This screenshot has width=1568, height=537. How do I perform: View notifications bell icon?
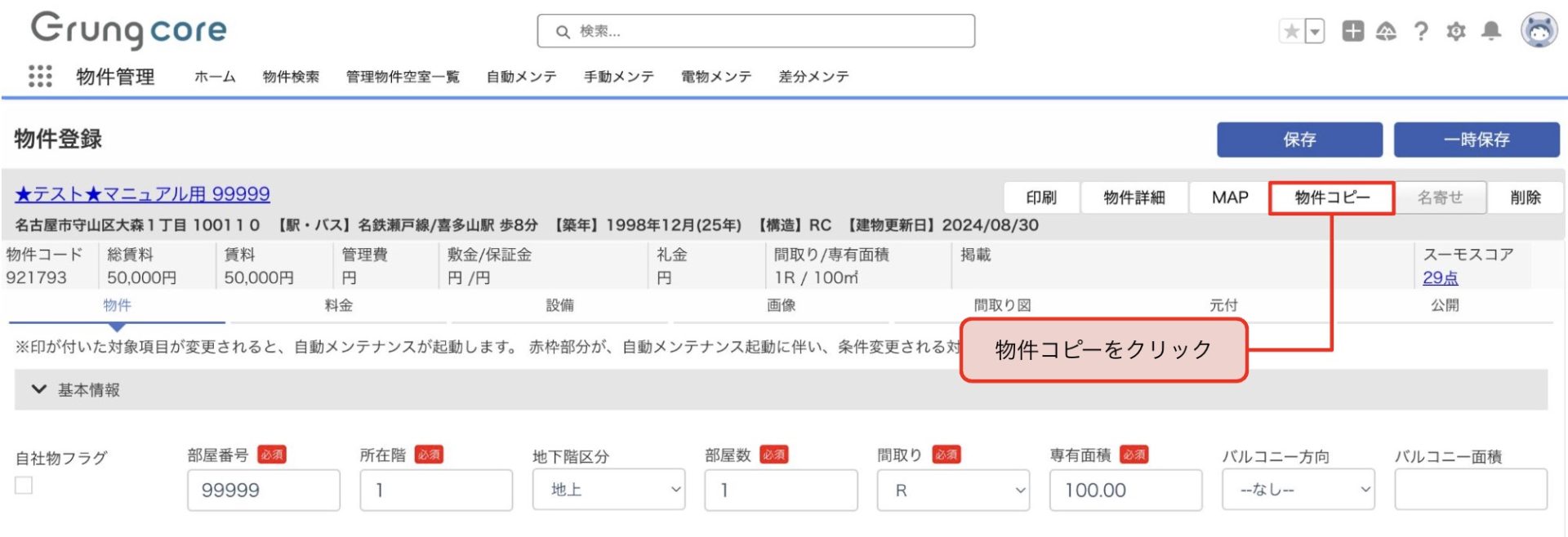click(1491, 32)
